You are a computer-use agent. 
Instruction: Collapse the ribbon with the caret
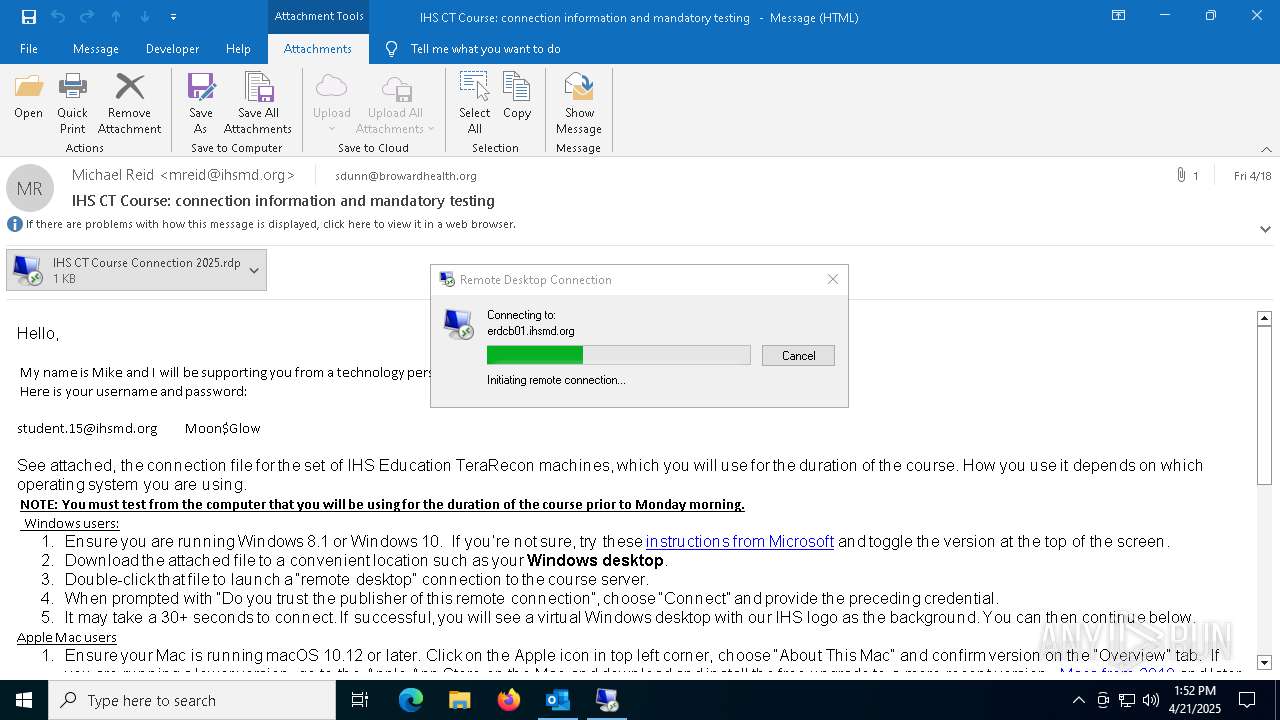click(x=1266, y=149)
